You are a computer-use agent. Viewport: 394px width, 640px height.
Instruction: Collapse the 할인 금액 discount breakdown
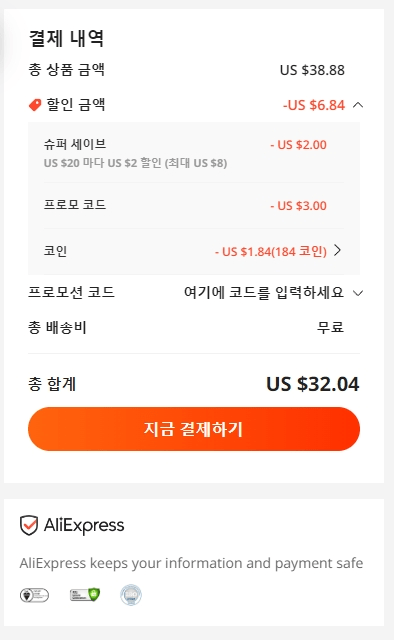(x=358, y=105)
